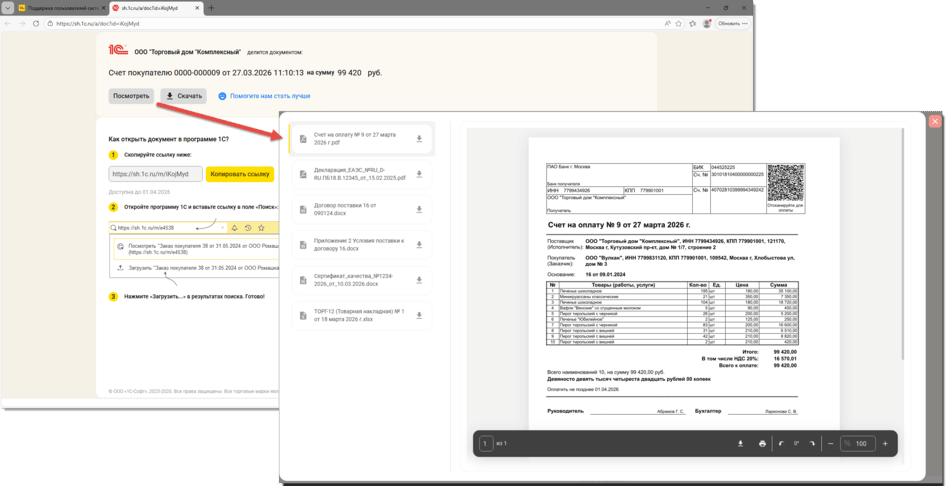Click the page number field in viewer

[485, 443]
